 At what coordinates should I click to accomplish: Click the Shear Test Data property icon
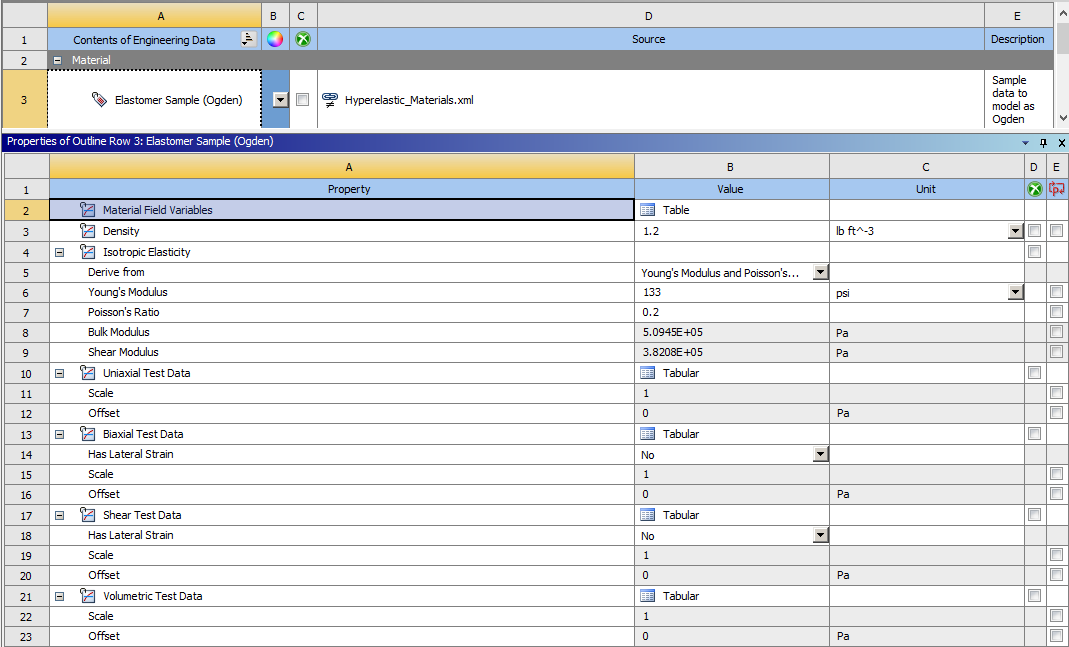pos(87,515)
